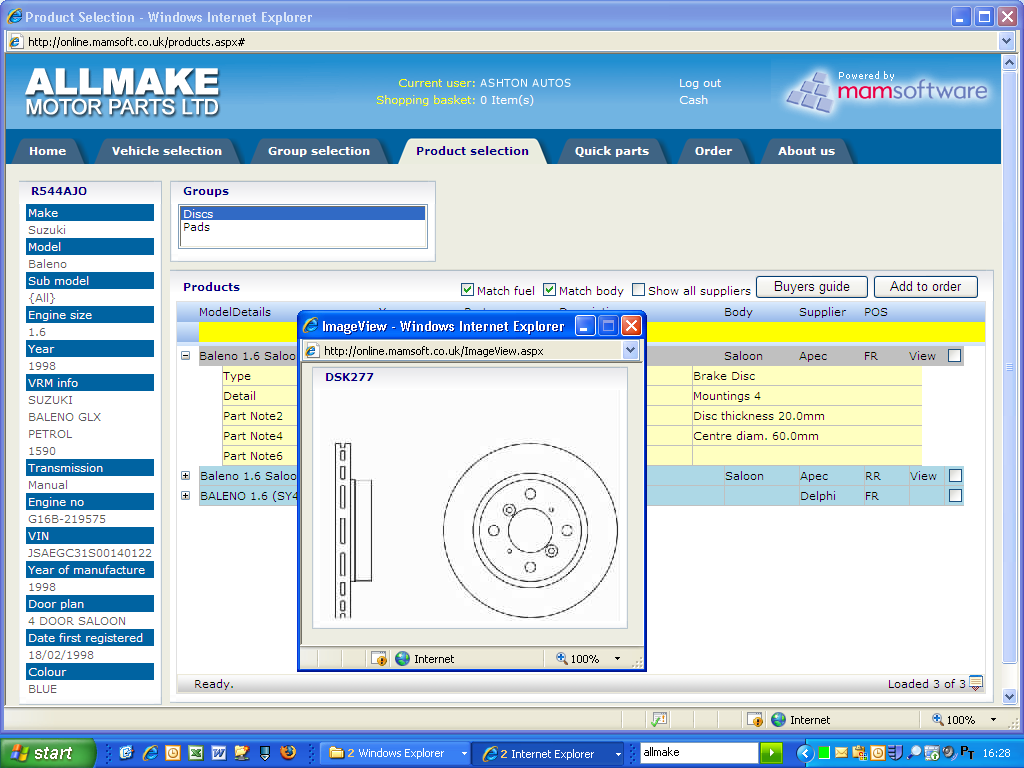Open the Windows Explorer taskbar group dropdown
1024x768 pixels.
click(x=464, y=754)
